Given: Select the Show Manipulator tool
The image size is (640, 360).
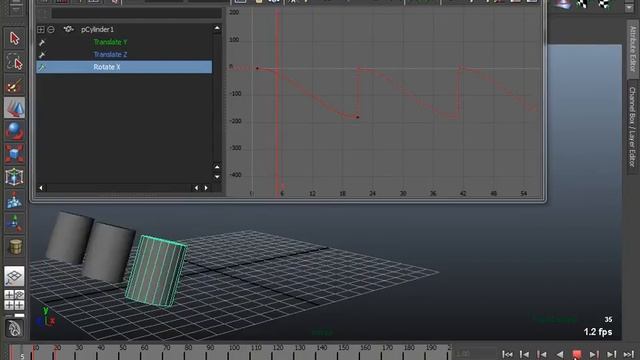Looking at the screenshot, I should (x=14, y=223).
